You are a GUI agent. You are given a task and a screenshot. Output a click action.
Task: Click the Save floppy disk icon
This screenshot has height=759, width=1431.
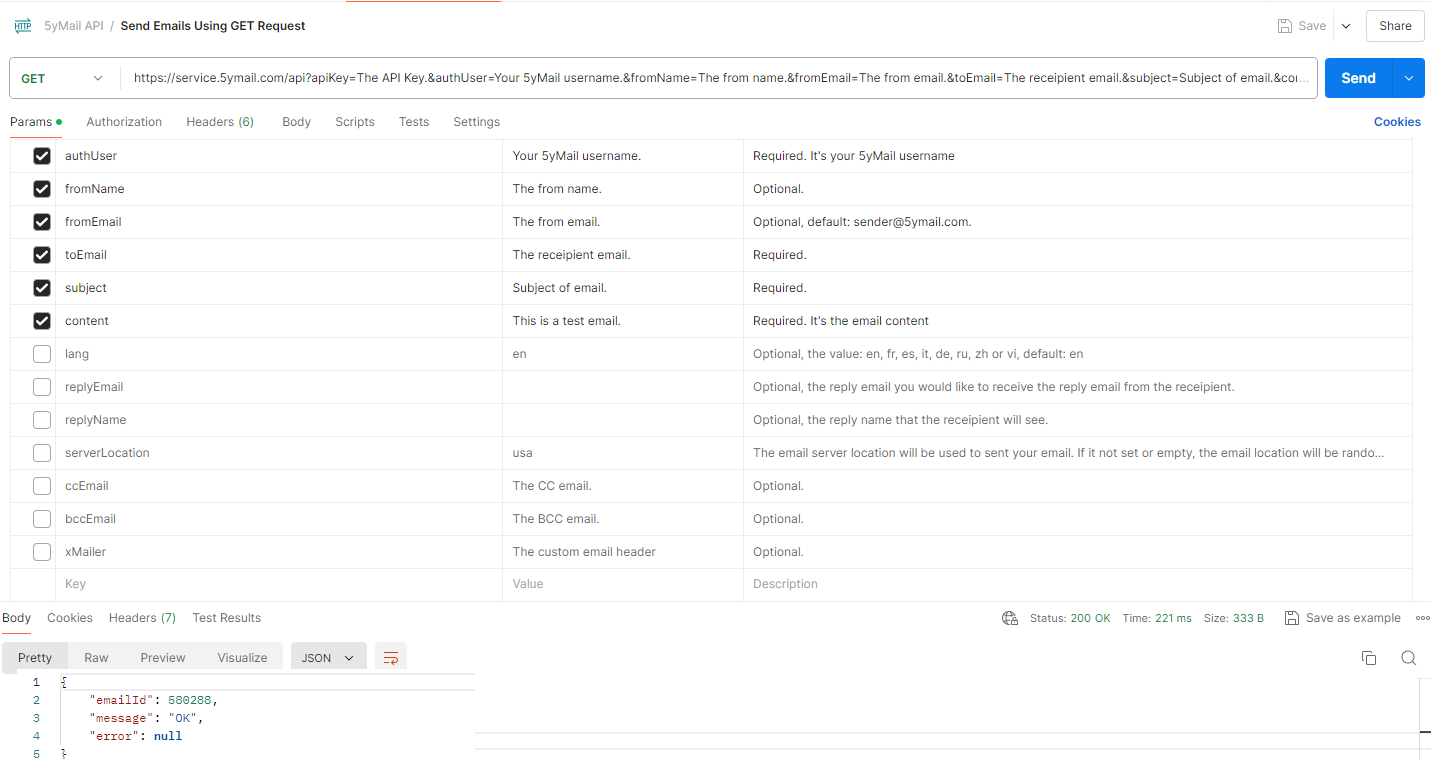1285,26
